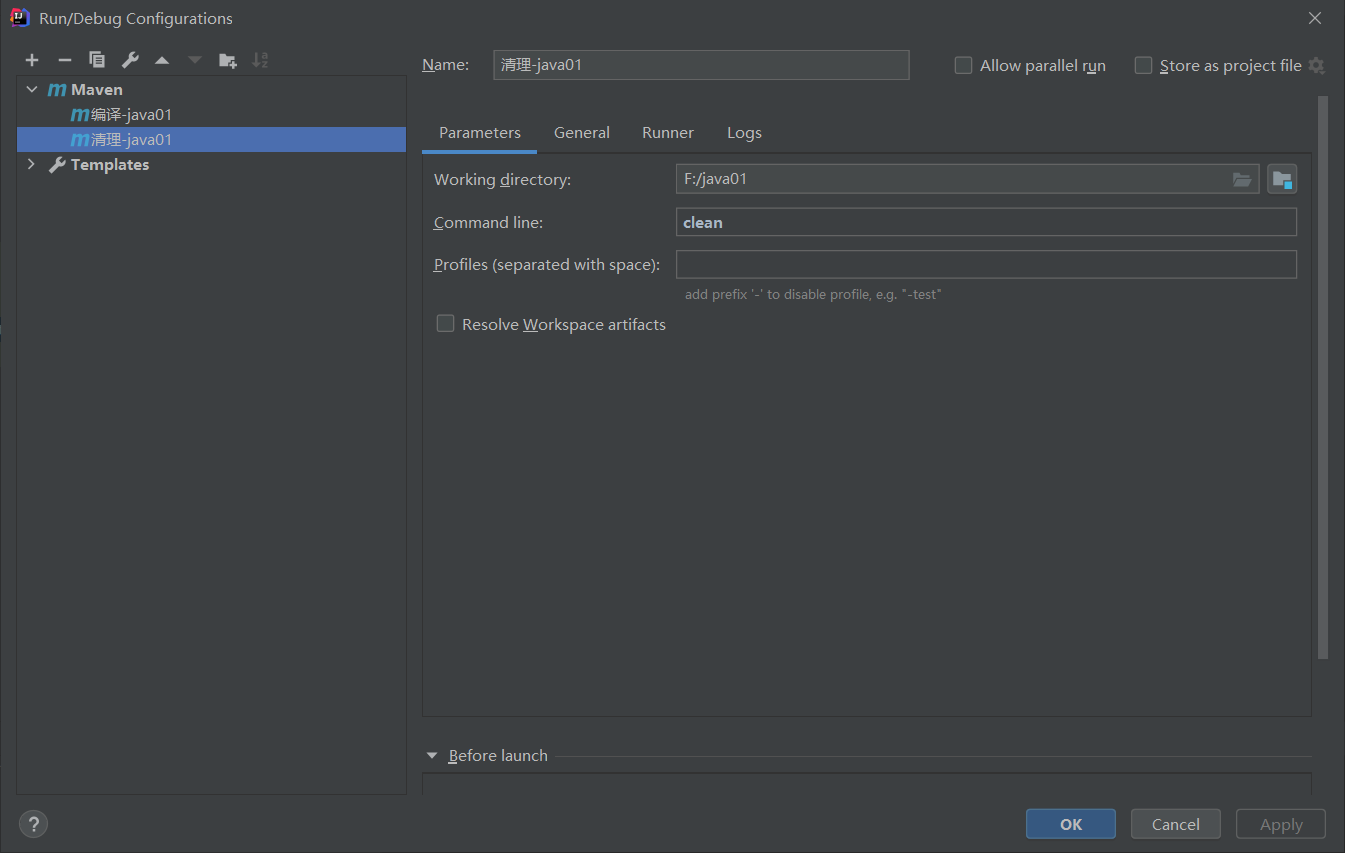
Task: Close the Run/Debug Configurations dialog
Action: 1315,18
